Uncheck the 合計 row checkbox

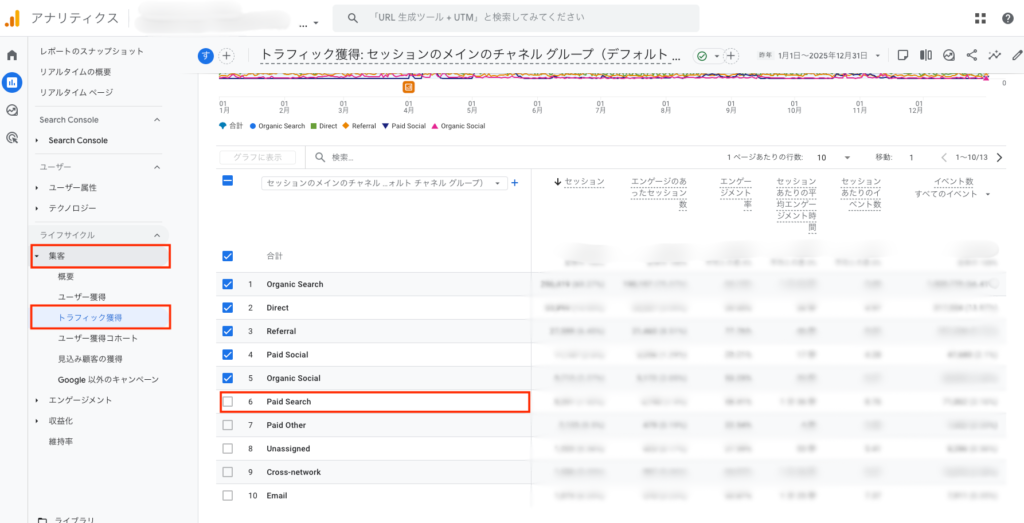228,256
